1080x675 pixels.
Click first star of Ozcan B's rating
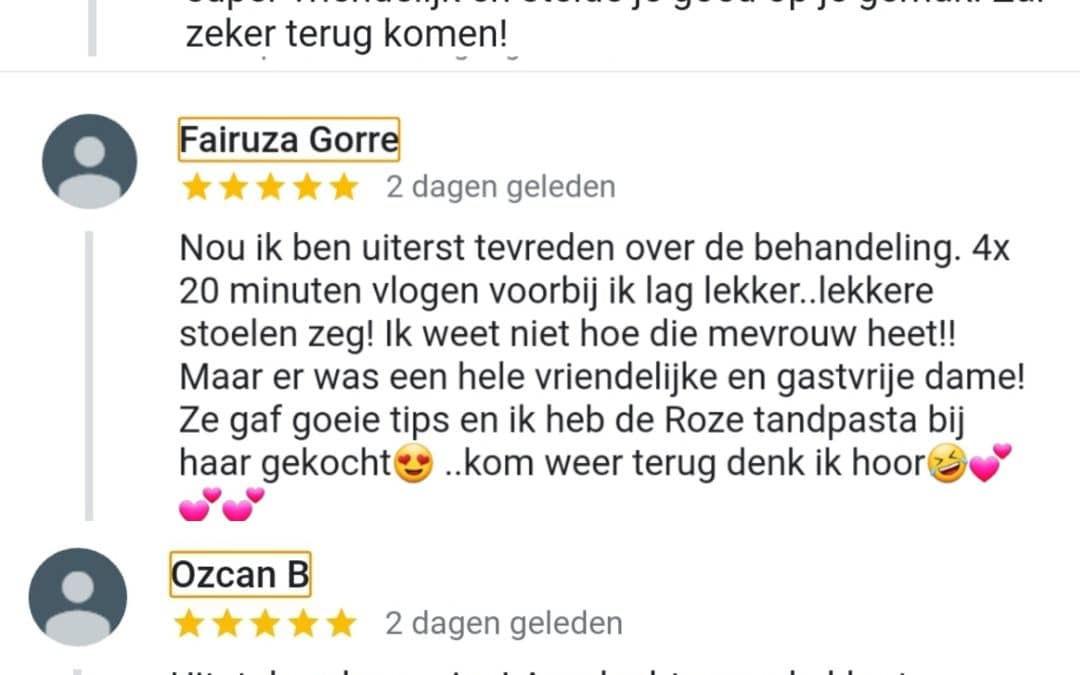(189, 623)
